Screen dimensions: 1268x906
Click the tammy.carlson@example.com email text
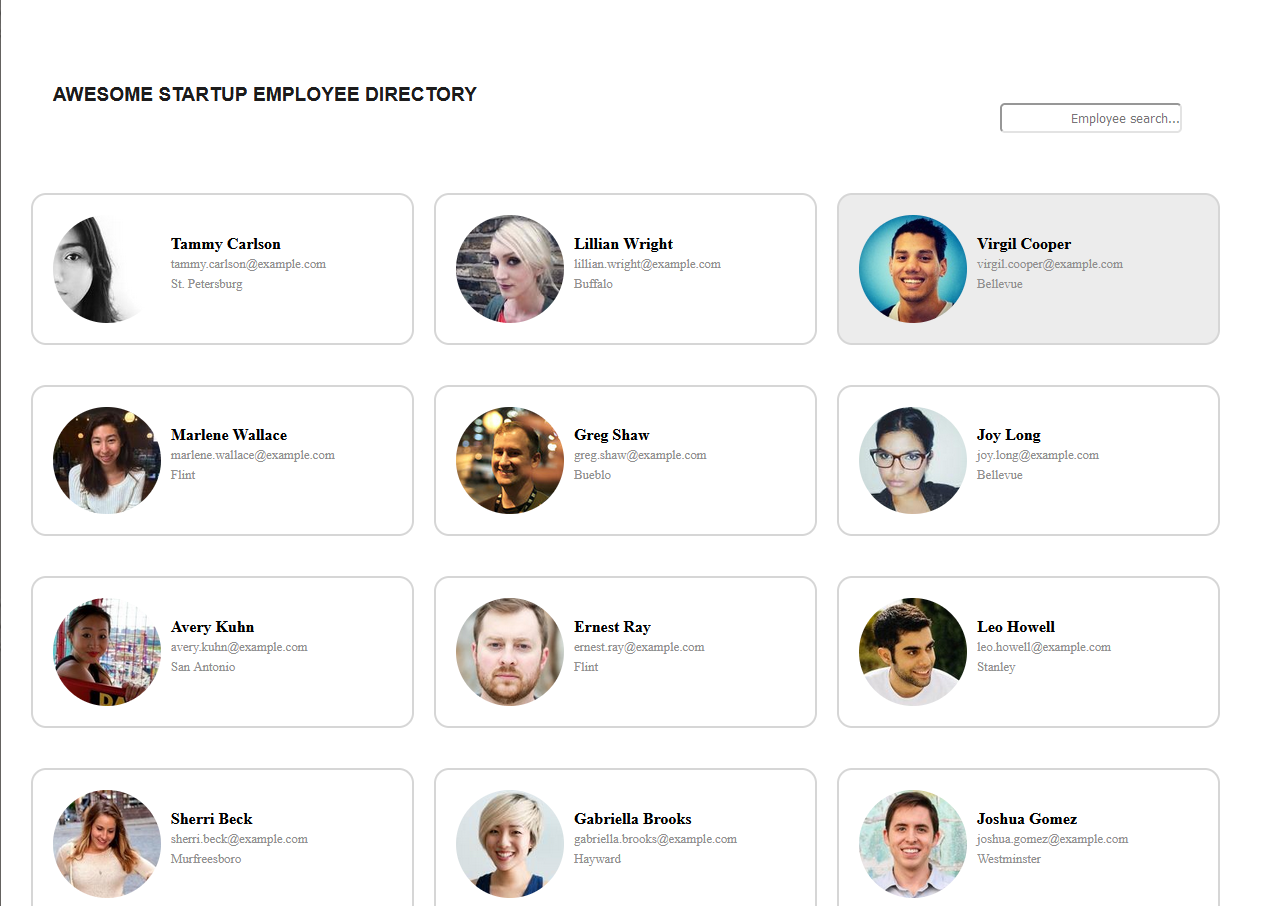248,264
